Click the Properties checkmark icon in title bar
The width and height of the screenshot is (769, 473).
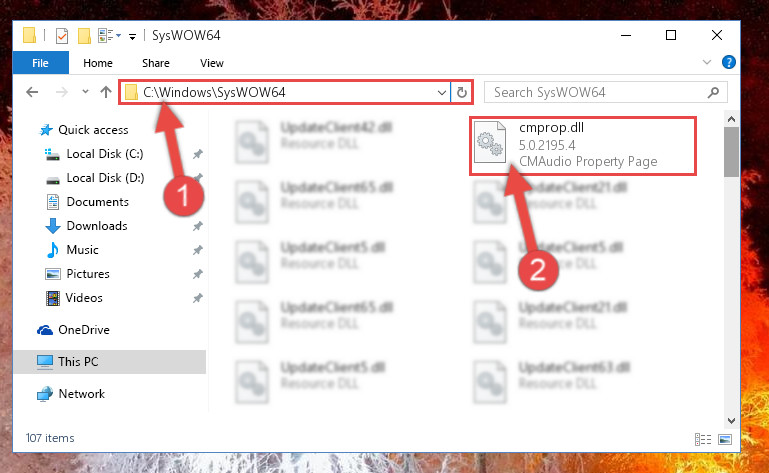point(62,36)
